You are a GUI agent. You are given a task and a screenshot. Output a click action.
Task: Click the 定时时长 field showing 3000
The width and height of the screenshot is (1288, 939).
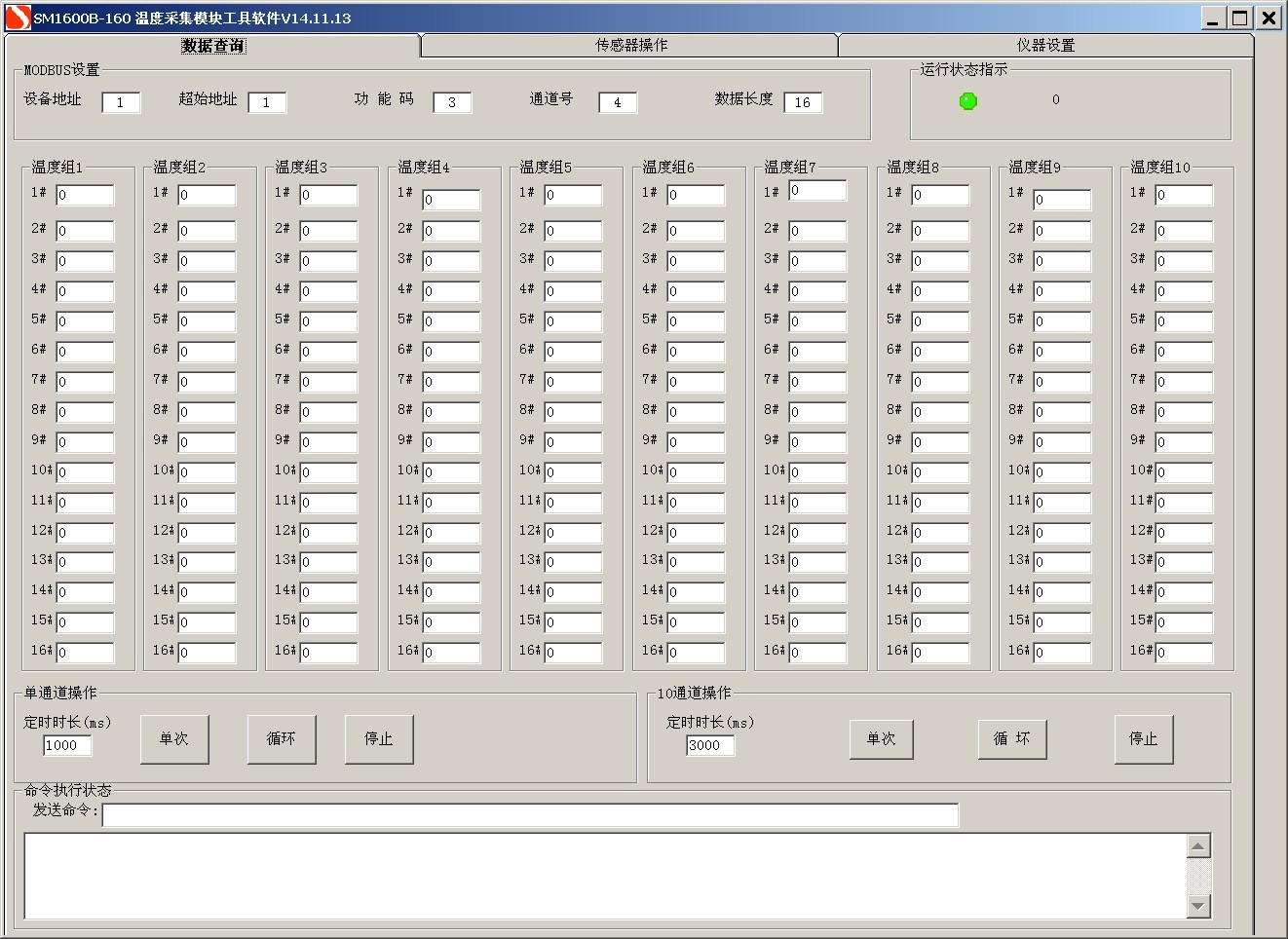pos(710,745)
